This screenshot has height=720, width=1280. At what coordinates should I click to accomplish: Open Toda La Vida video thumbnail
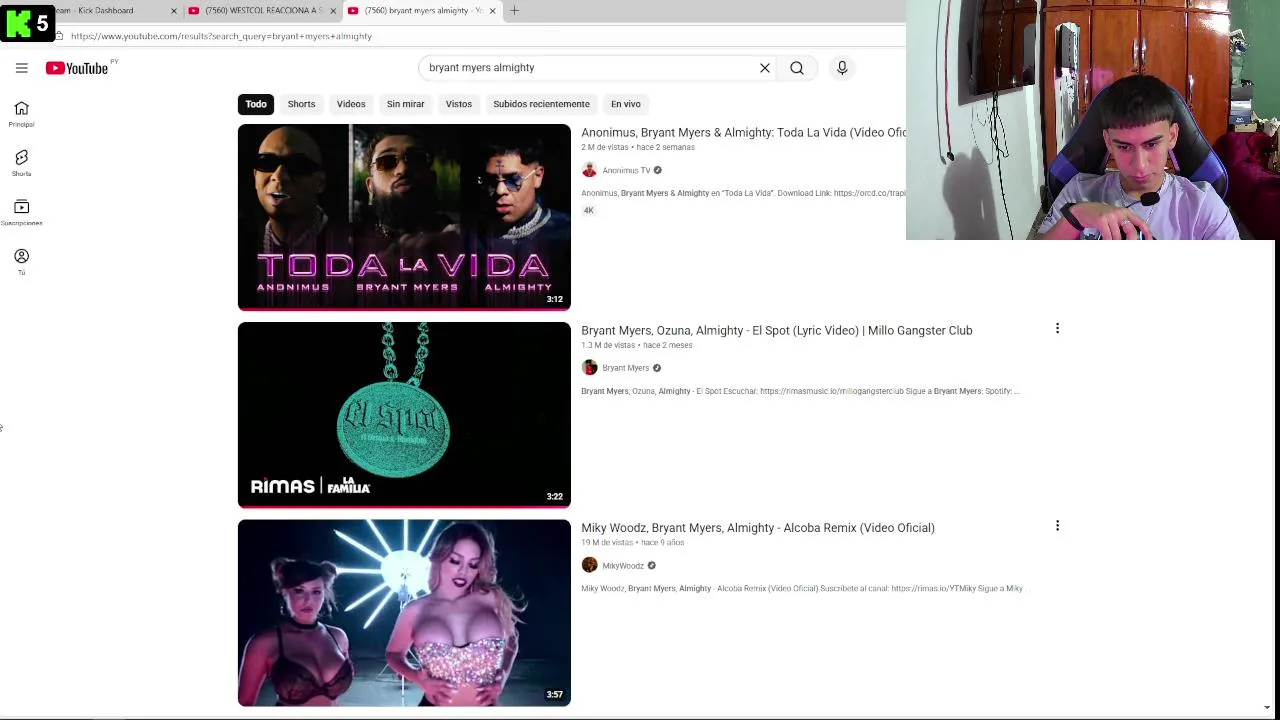(x=404, y=217)
